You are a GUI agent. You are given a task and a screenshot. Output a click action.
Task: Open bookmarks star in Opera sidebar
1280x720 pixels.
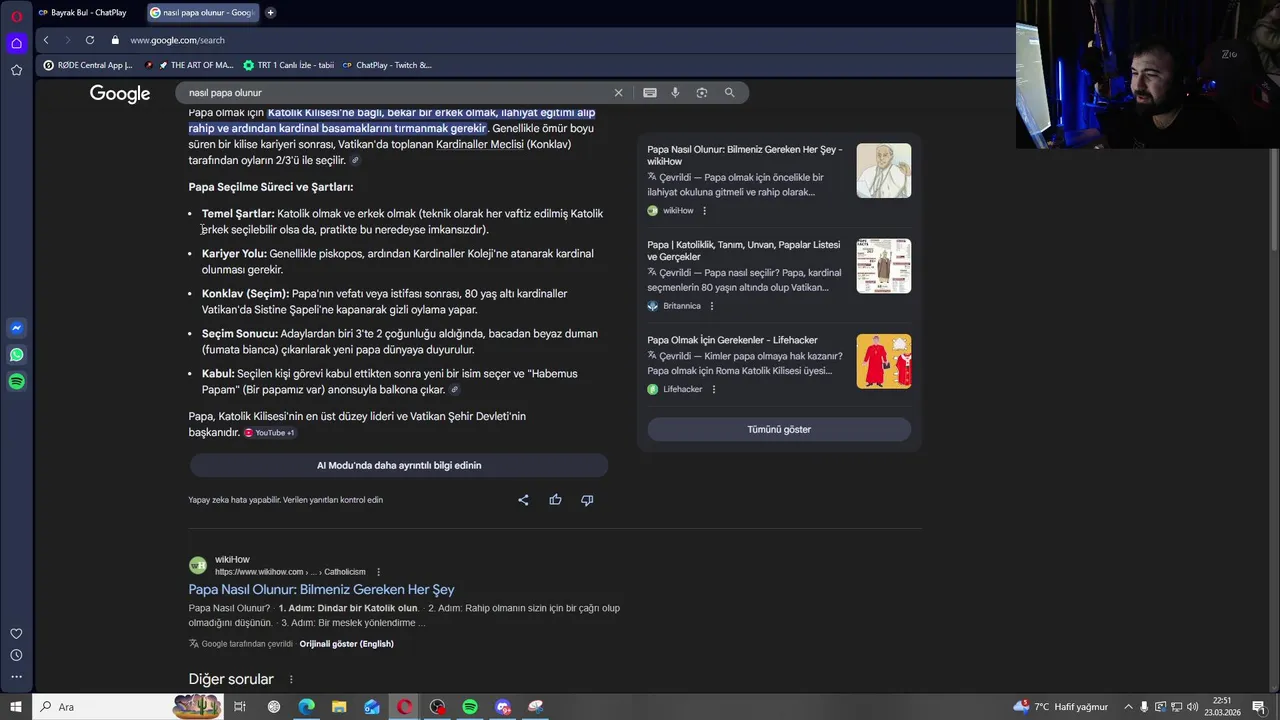click(16, 70)
